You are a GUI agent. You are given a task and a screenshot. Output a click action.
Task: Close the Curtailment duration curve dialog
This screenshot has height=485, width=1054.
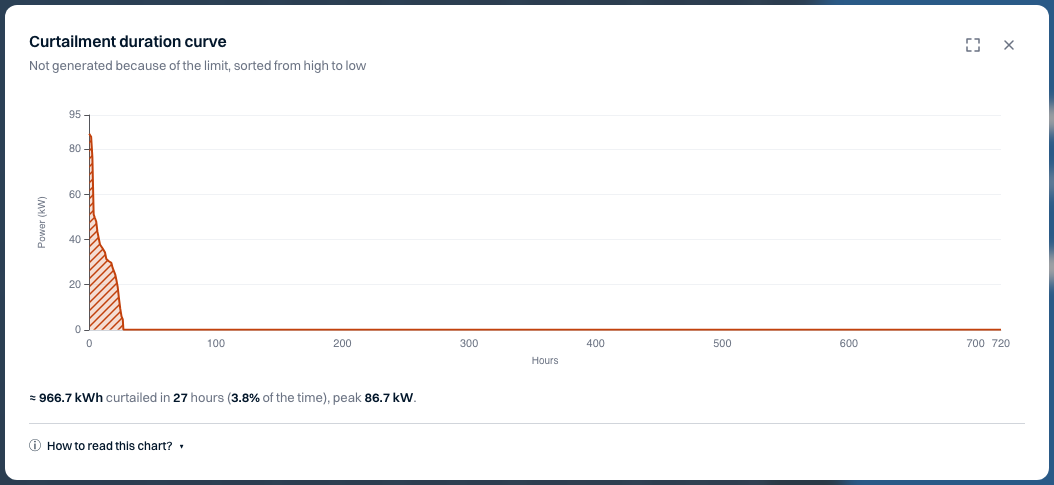tap(1009, 45)
